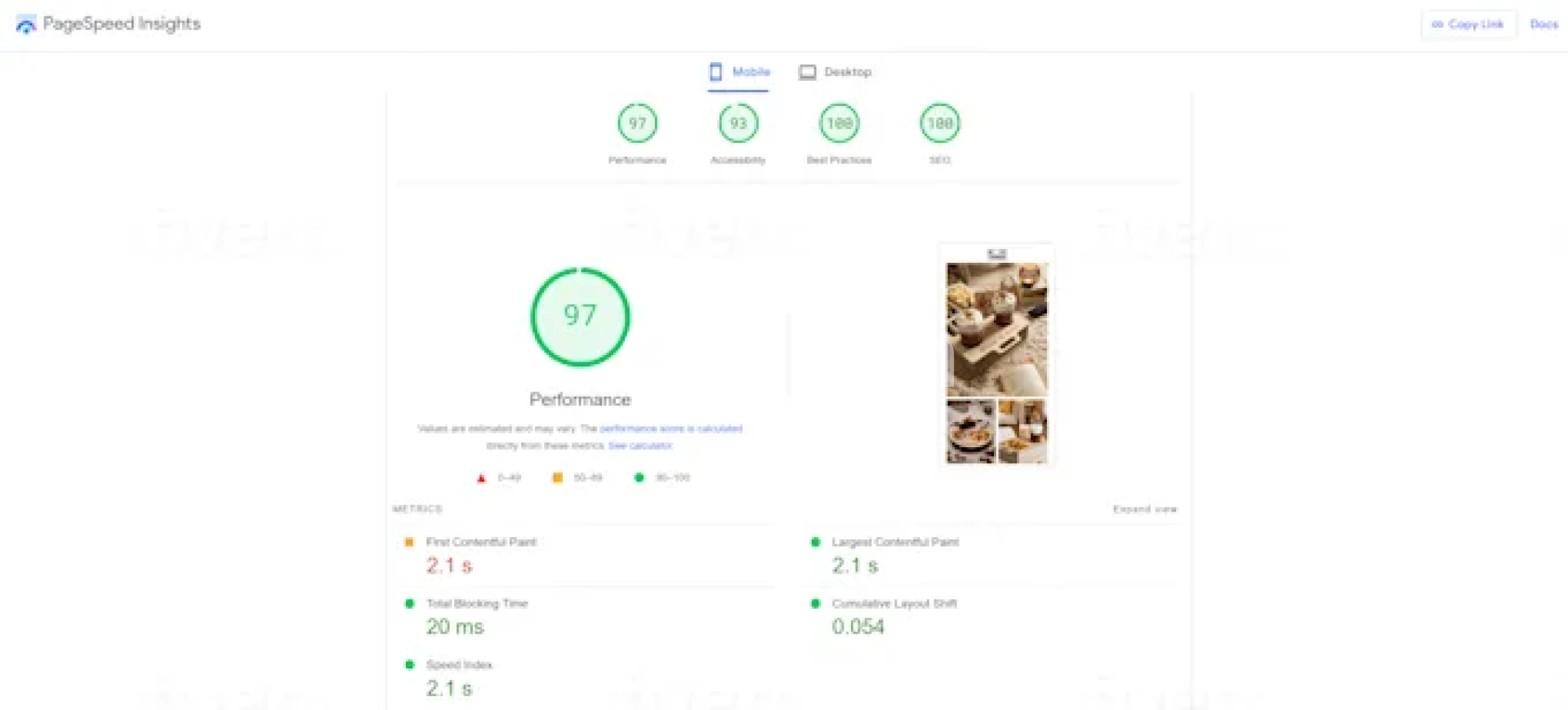Click the SEO score gauge 100
The width and height of the screenshot is (1568, 710).
(939, 123)
